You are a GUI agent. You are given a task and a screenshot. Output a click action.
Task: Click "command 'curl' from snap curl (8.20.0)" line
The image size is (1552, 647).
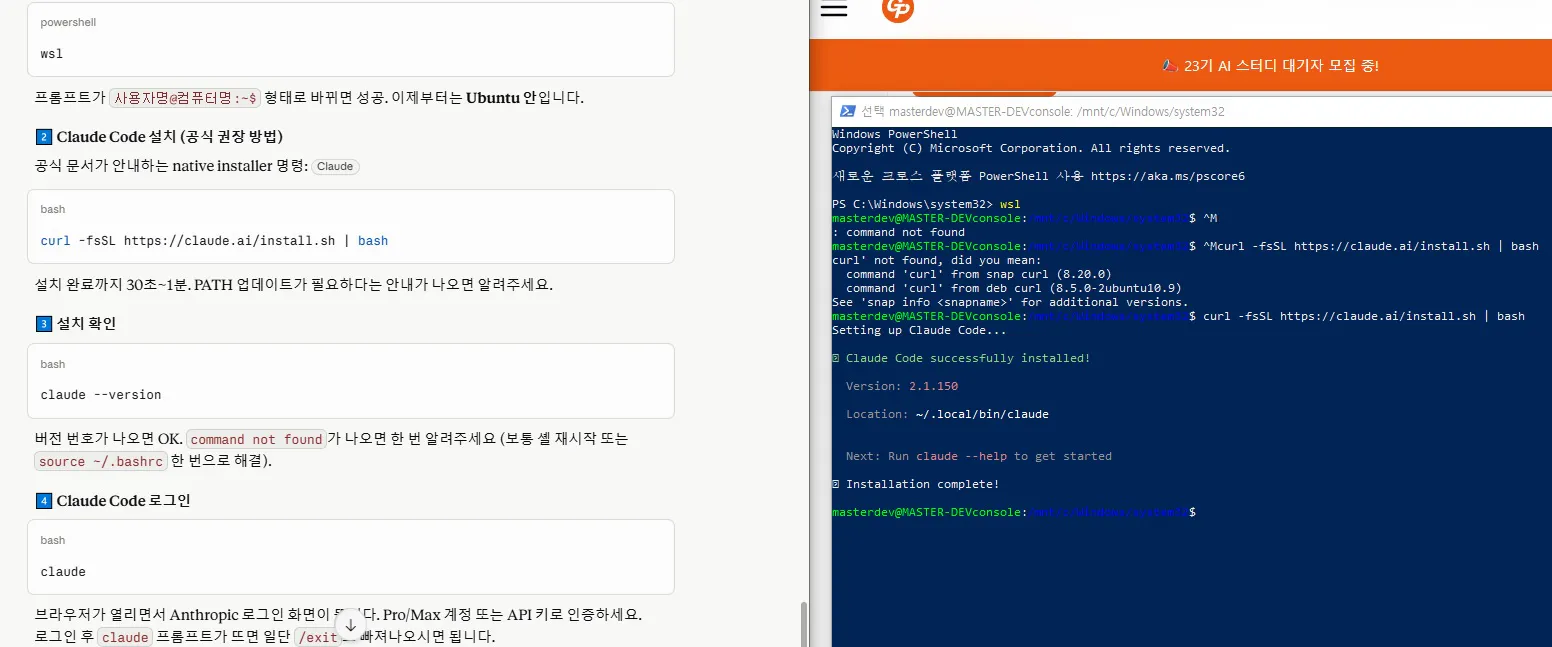[x=978, y=274]
